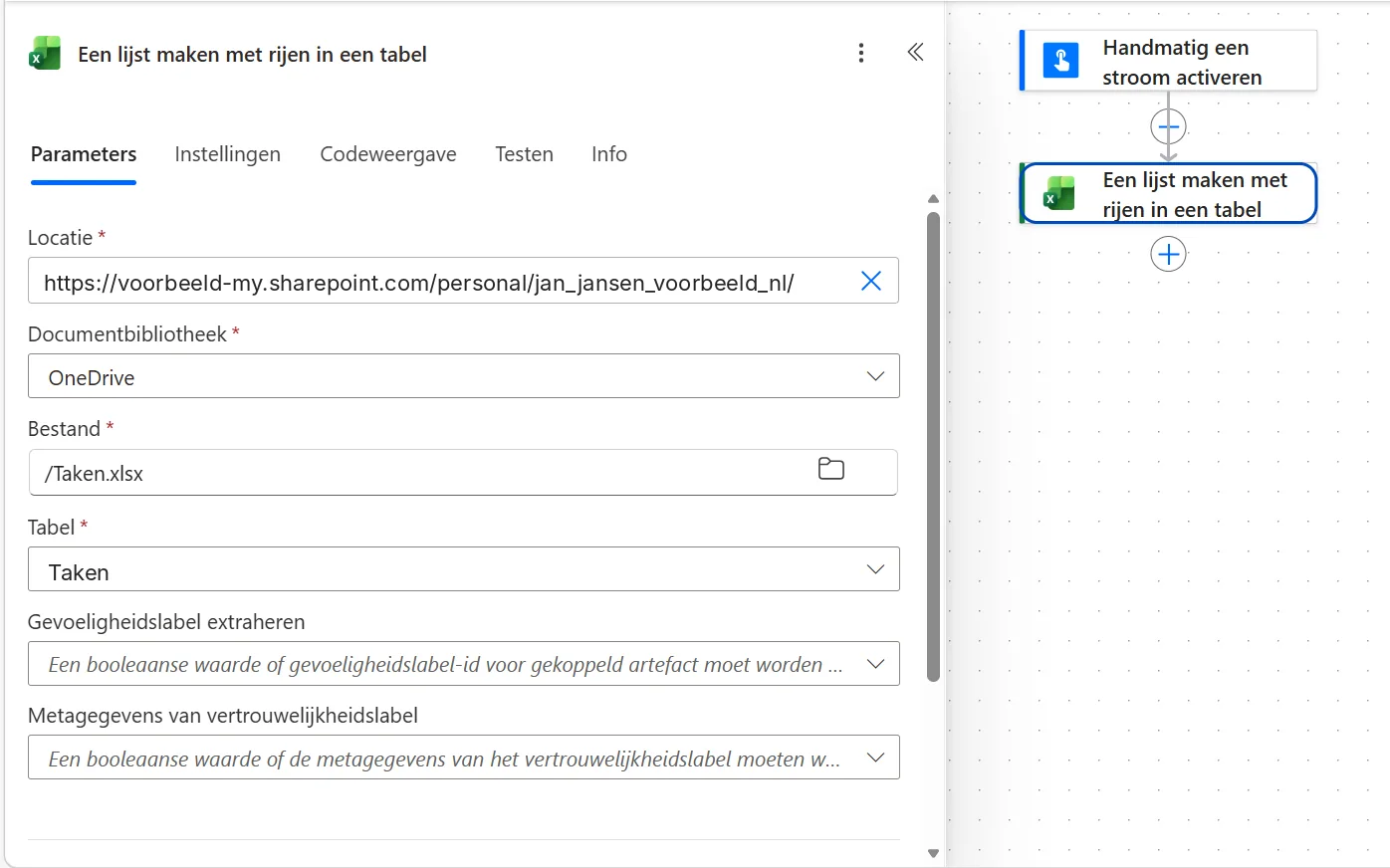Click the Excel icon on the canvas action card

click(x=1059, y=193)
